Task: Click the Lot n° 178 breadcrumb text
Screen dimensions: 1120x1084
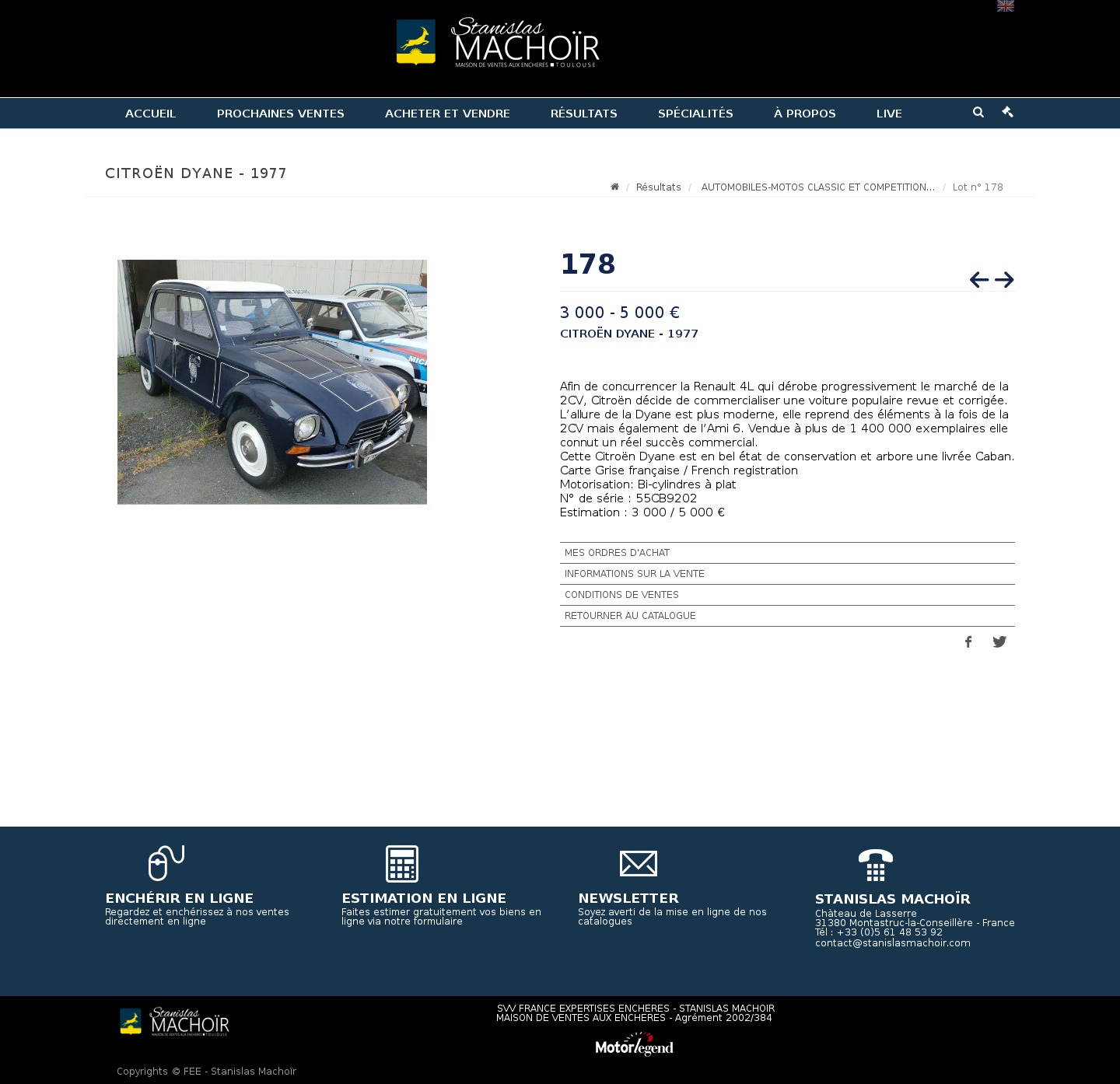Action: 978,187
